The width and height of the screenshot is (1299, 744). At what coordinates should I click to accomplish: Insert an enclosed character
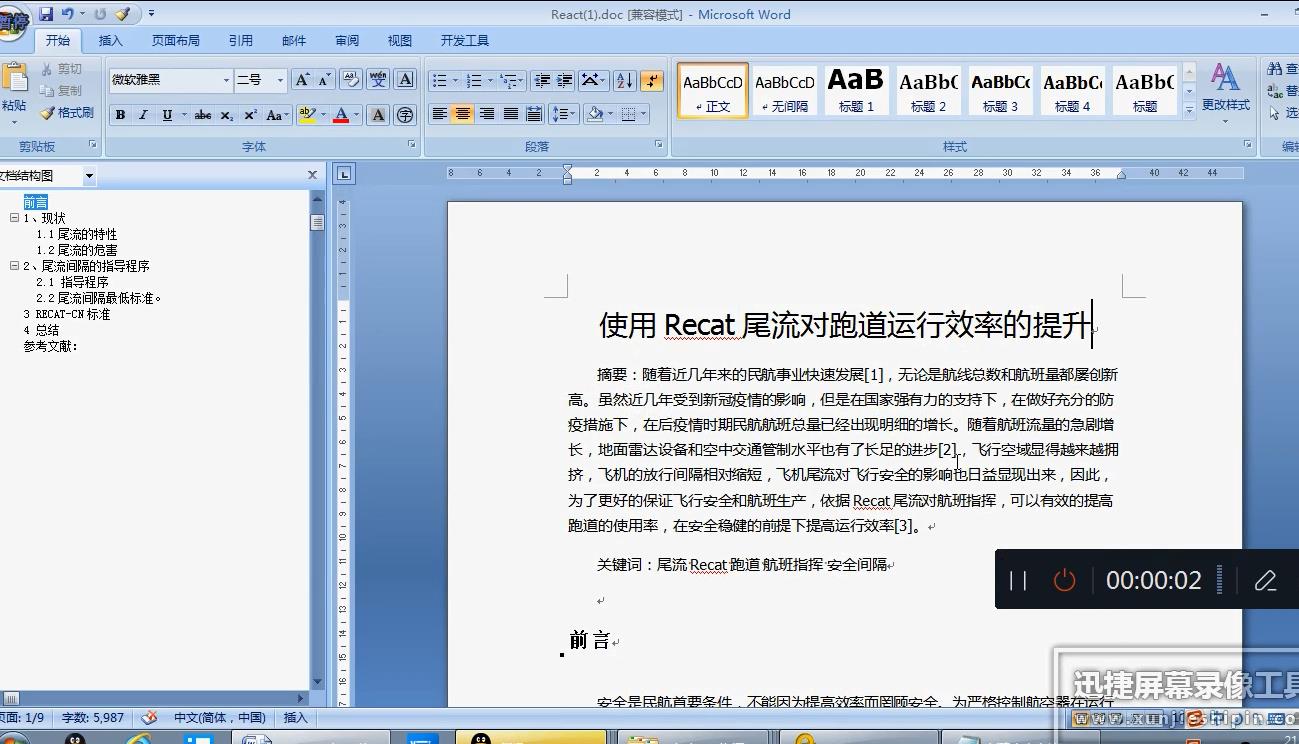coord(405,115)
